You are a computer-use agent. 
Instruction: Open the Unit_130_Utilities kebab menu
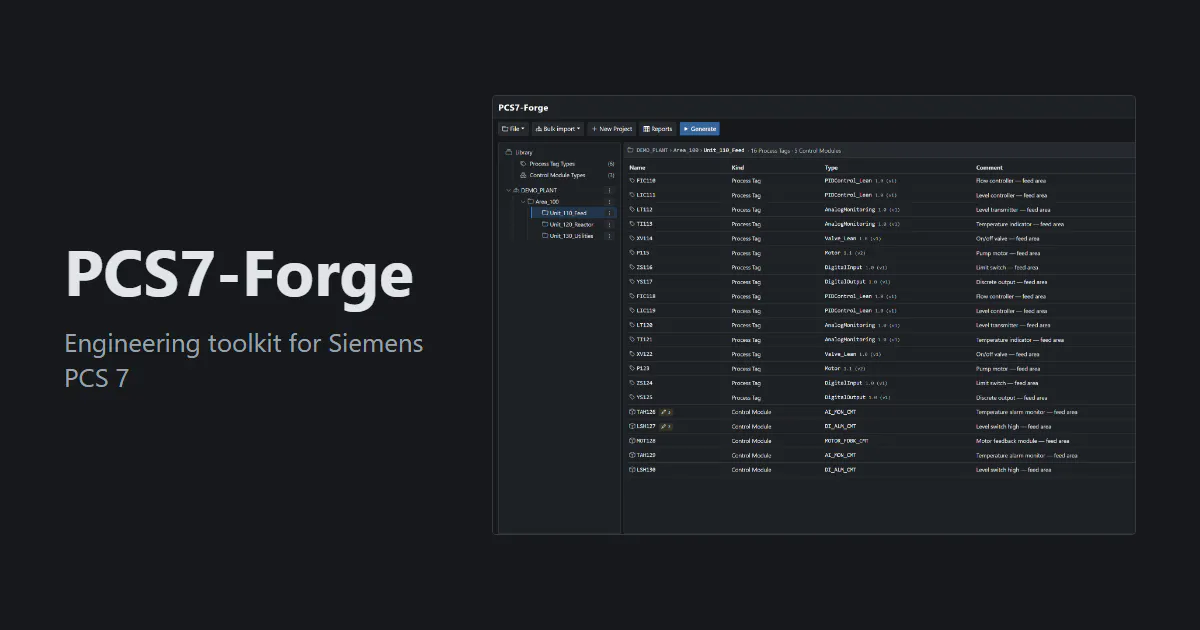click(x=609, y=236)
